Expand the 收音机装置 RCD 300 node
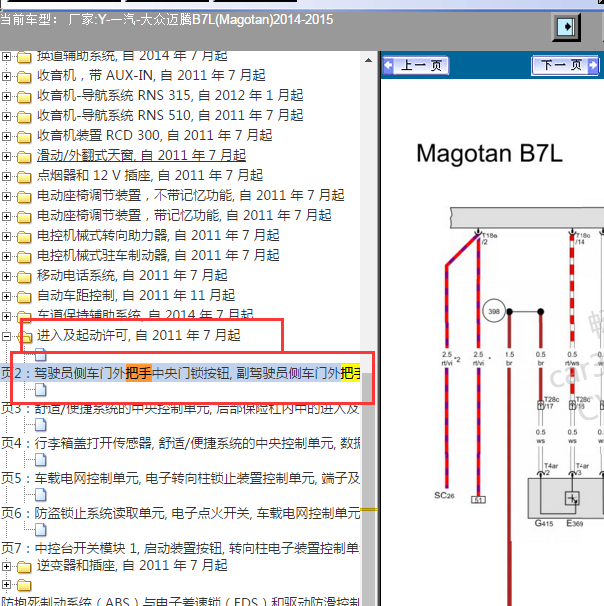 pos(6,136)
